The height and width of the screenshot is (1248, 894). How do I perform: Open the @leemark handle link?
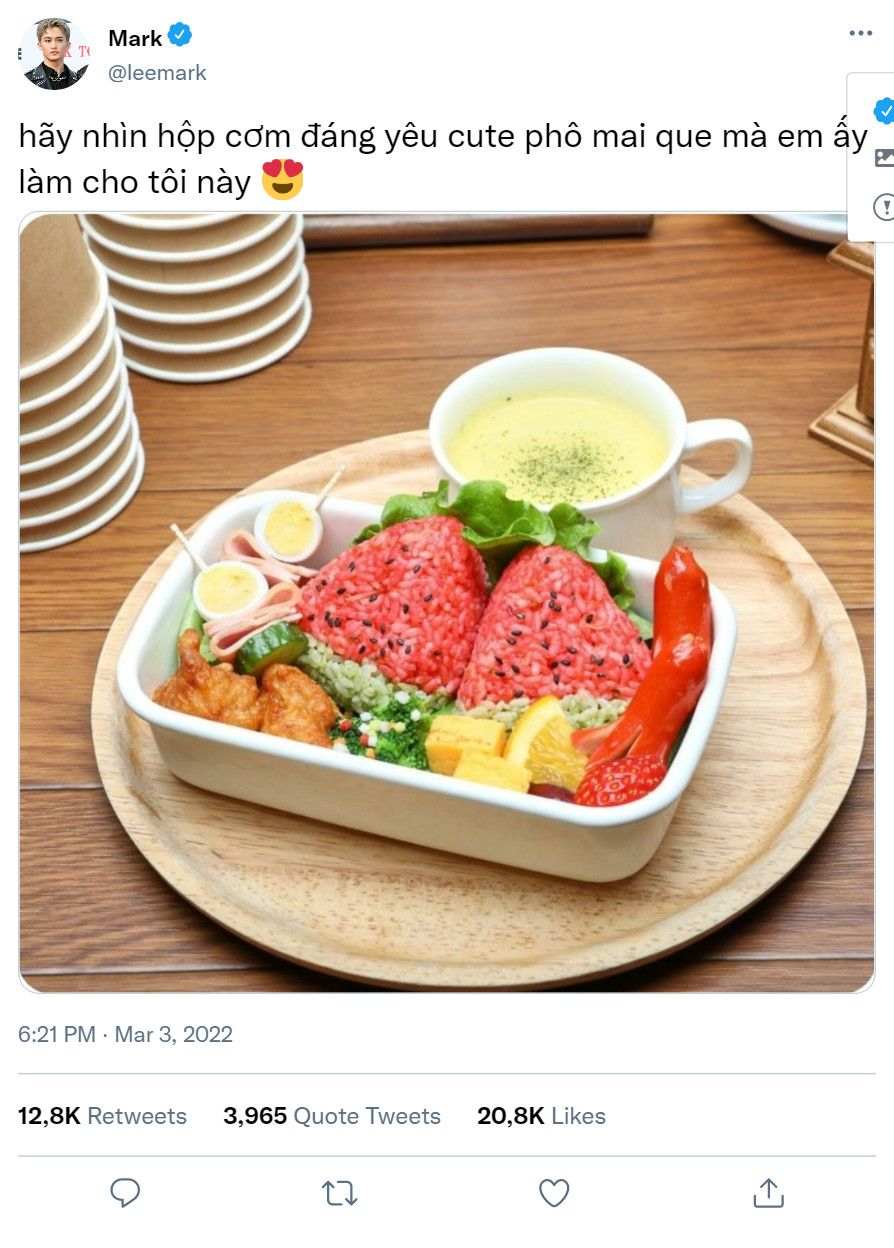point(157,73)
